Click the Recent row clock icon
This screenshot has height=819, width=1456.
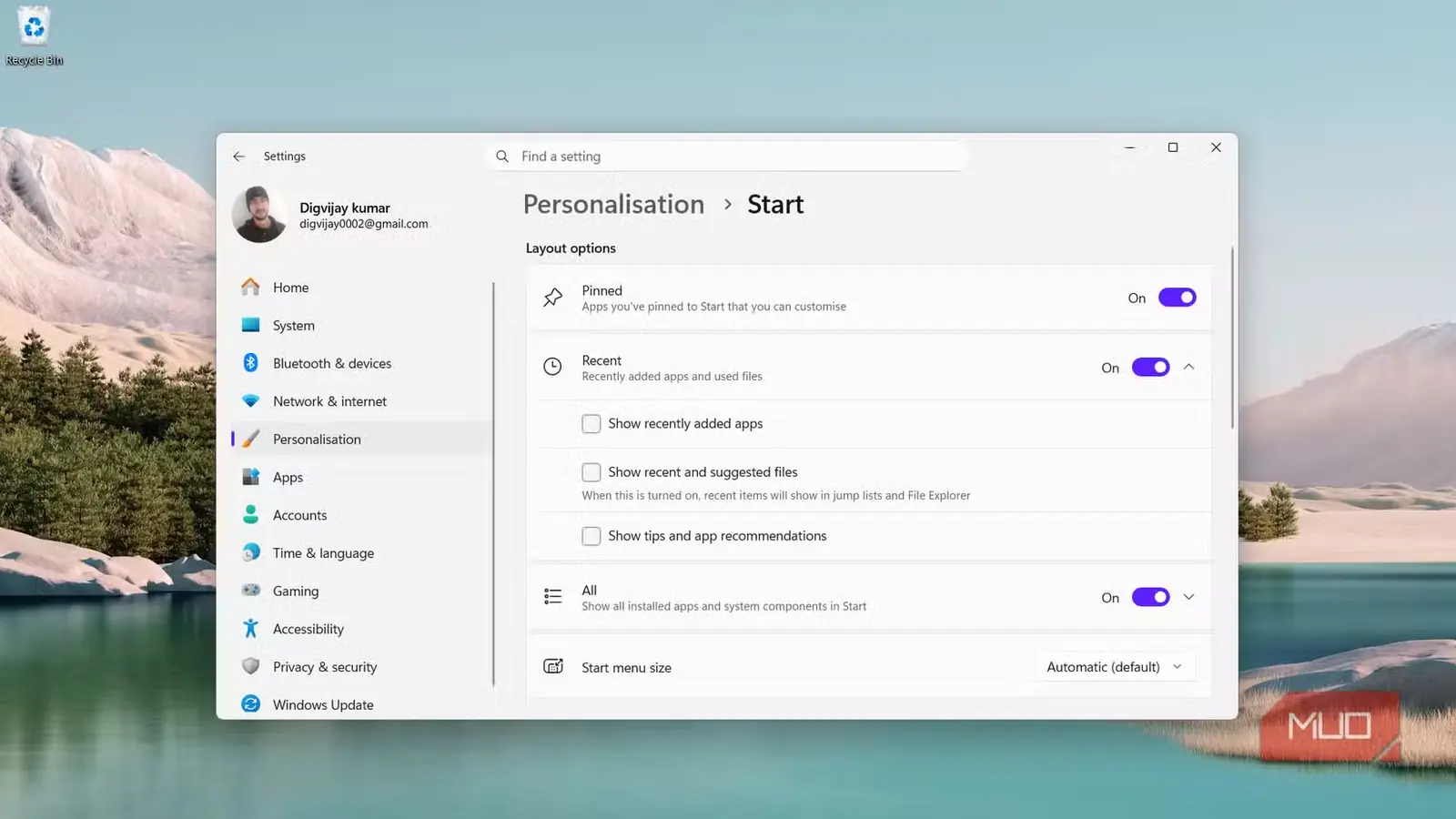pos(552,367)
